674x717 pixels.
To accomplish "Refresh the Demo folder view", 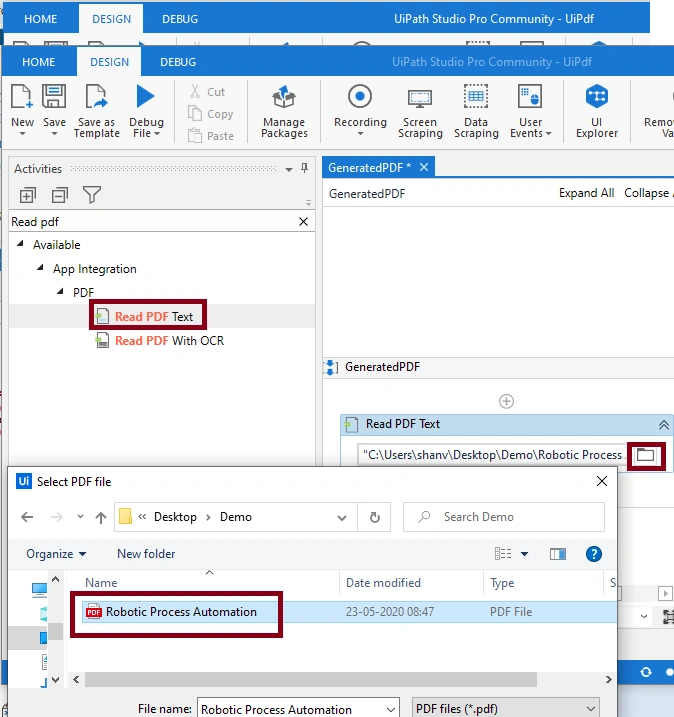I will (374, 517).
